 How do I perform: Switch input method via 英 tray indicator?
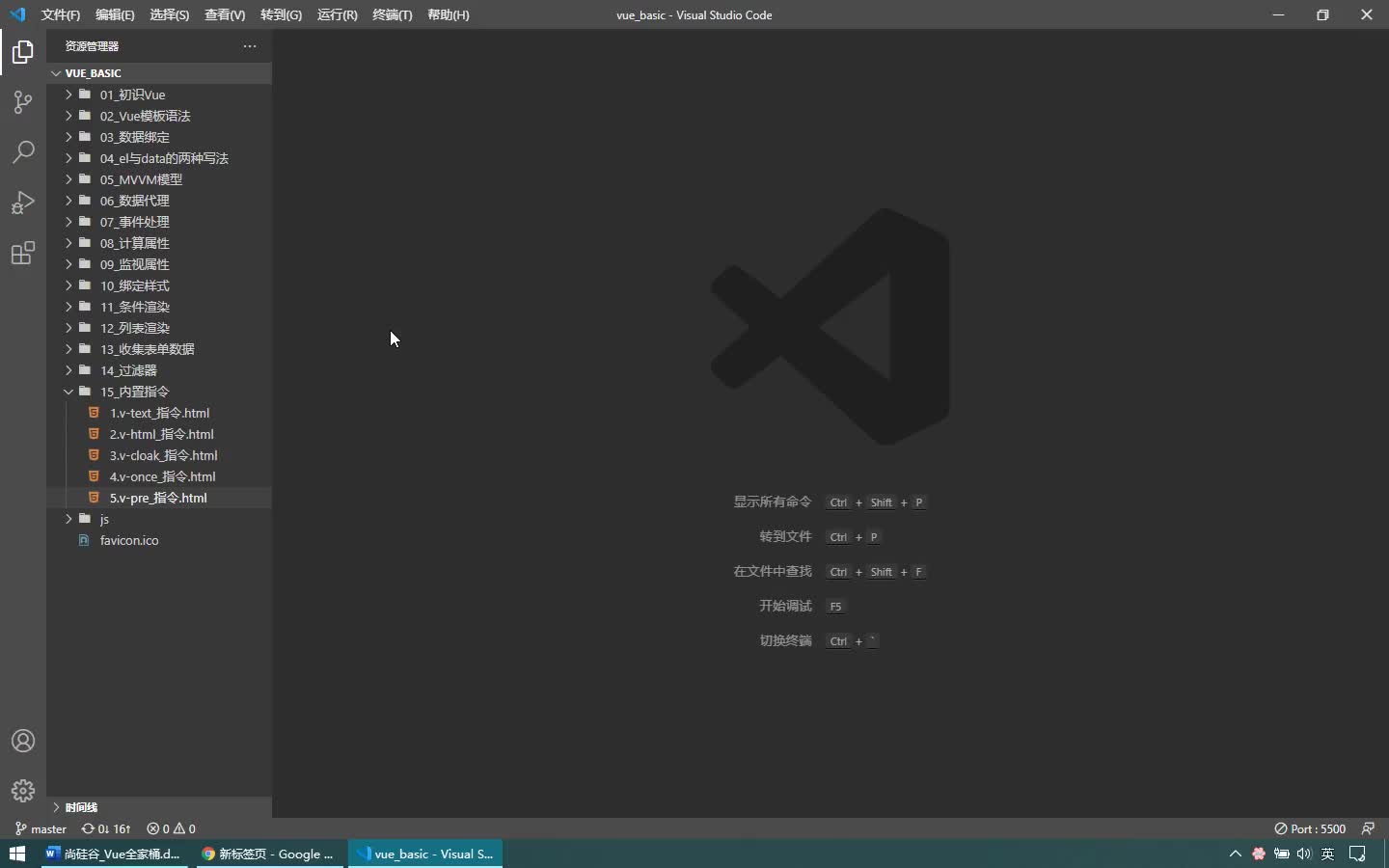tap(1327, 854)
